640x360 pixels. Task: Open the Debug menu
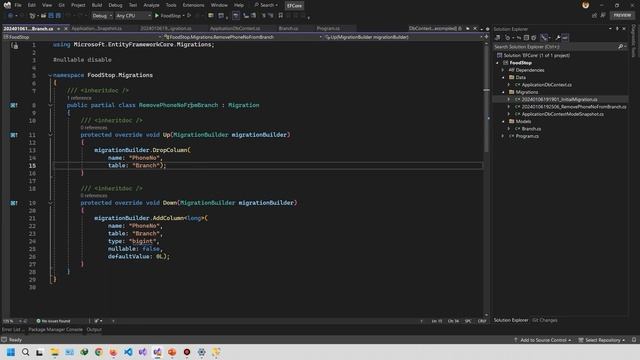115,5
